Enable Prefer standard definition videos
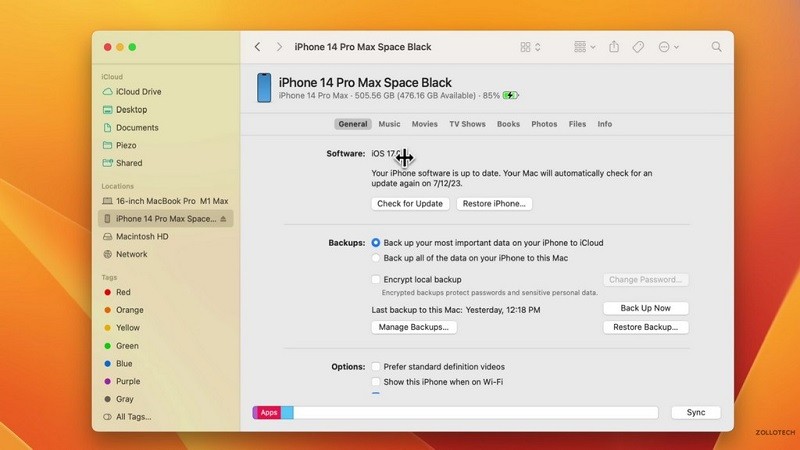The height and width of the screenshot is (450, 800). click(x=376, y=367)
